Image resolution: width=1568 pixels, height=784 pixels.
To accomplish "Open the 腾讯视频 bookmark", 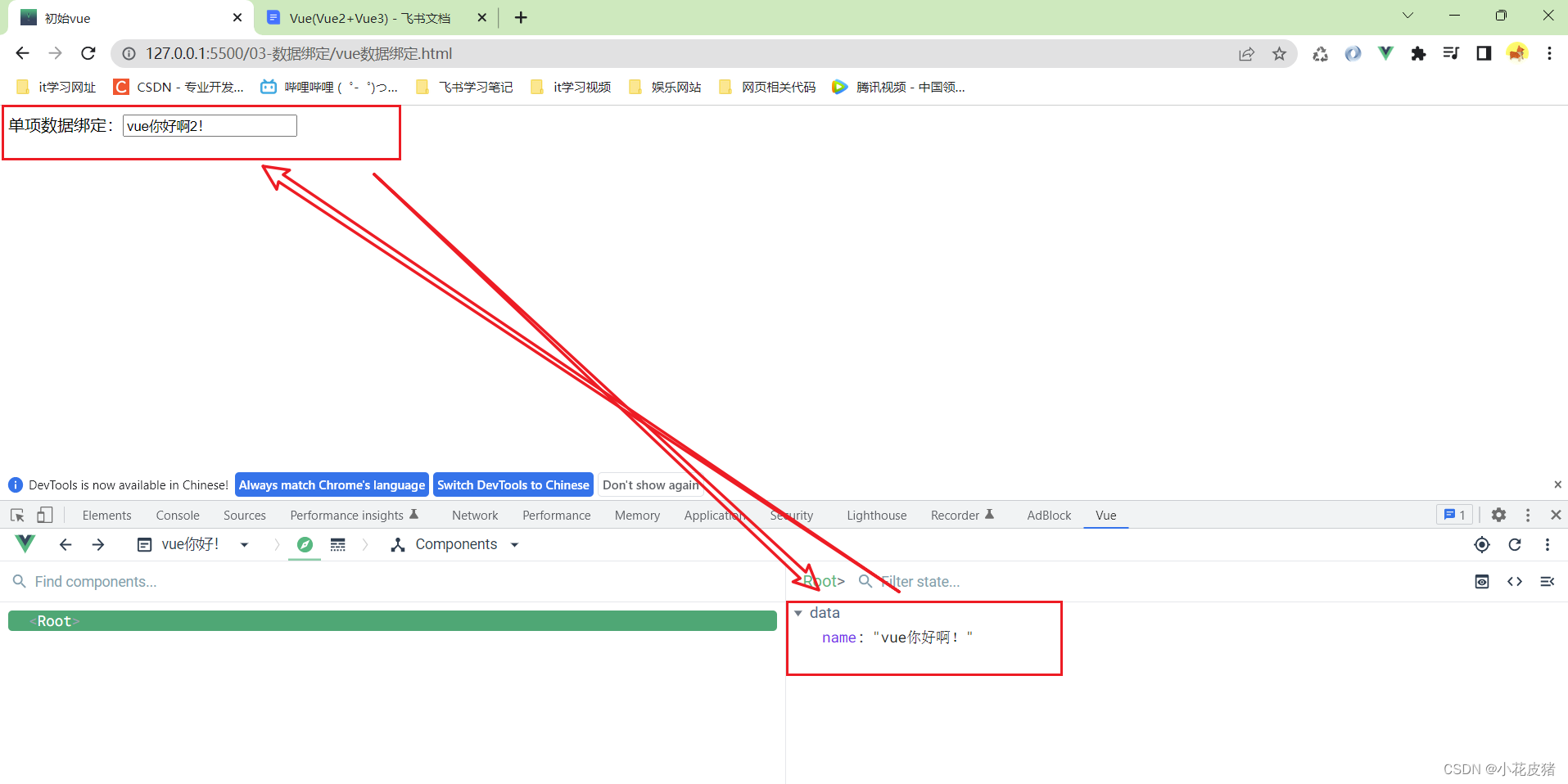I will (x=898, y=87).
